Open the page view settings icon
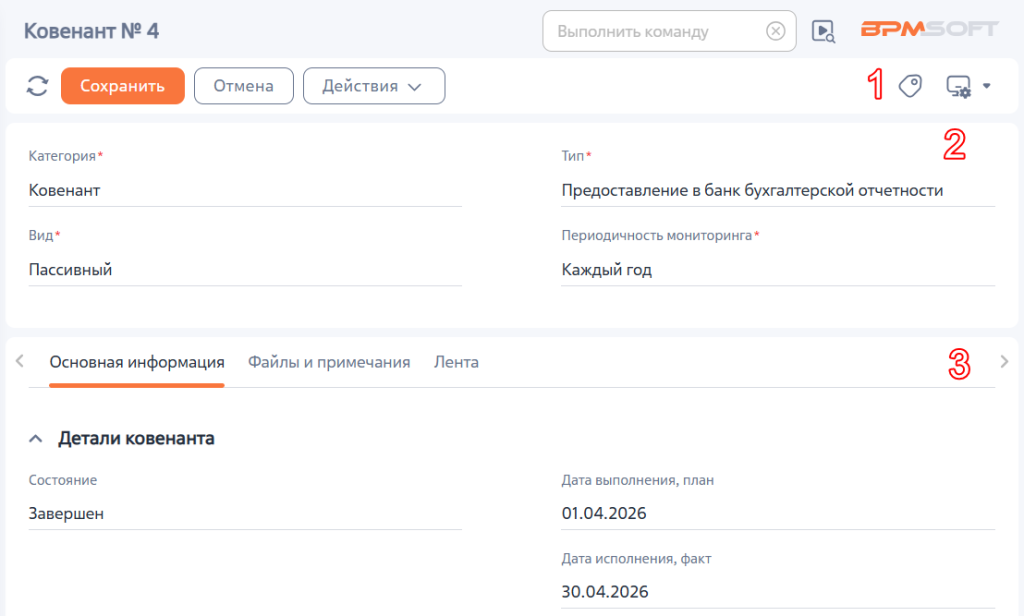 pyautogui.click(x=959, y=86)
